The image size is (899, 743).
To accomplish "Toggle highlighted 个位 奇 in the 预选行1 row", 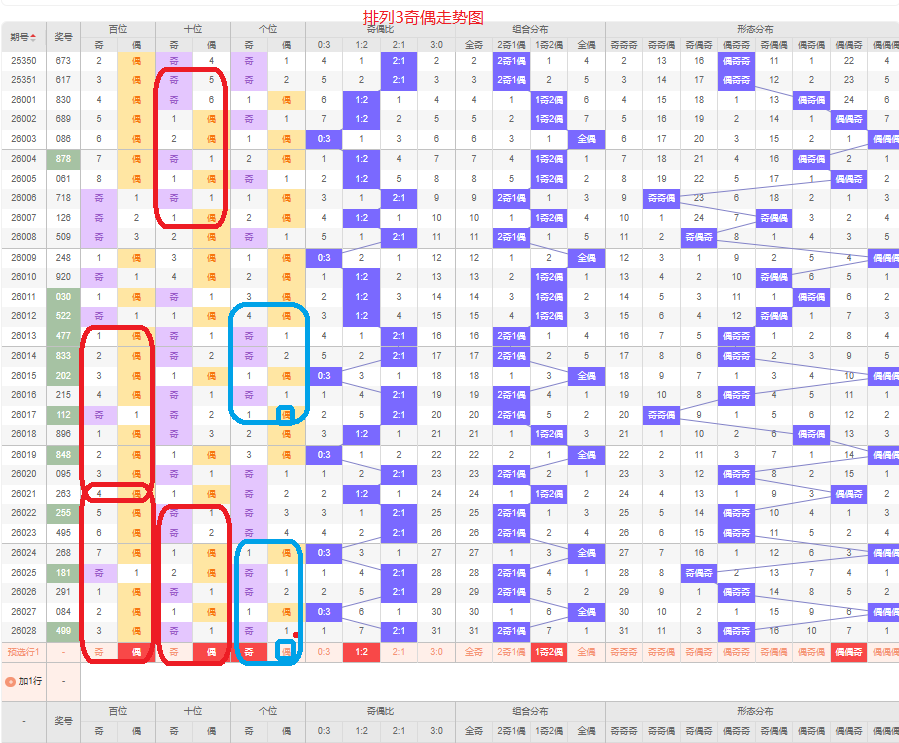I will pyautogui.click(x=249, y=652).
